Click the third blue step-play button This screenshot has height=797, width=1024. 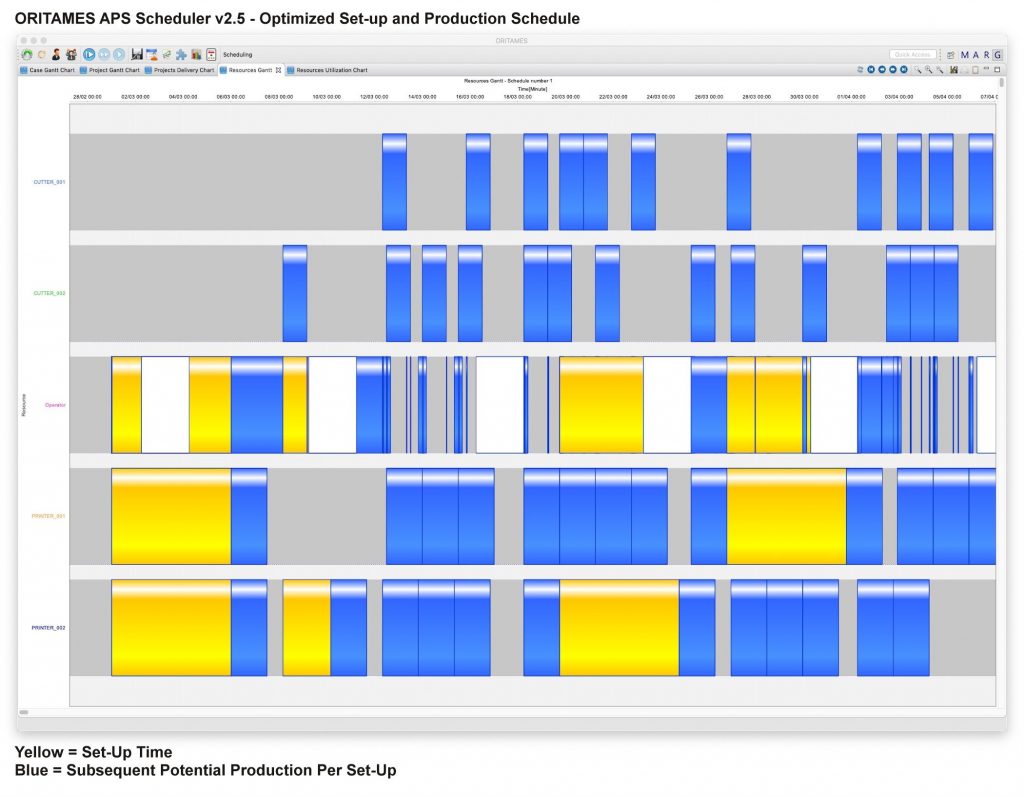tap(119, 55)
